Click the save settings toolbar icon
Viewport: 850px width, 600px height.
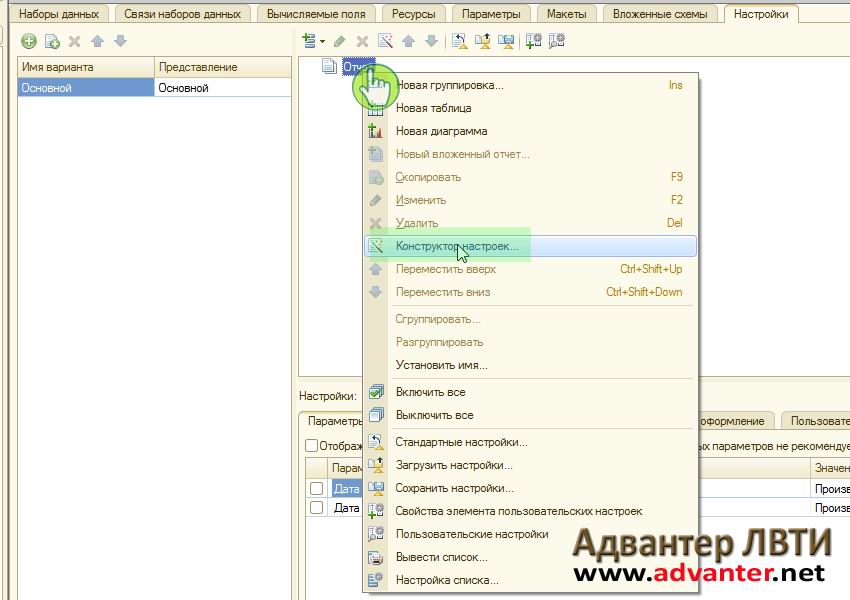point(507,41)
